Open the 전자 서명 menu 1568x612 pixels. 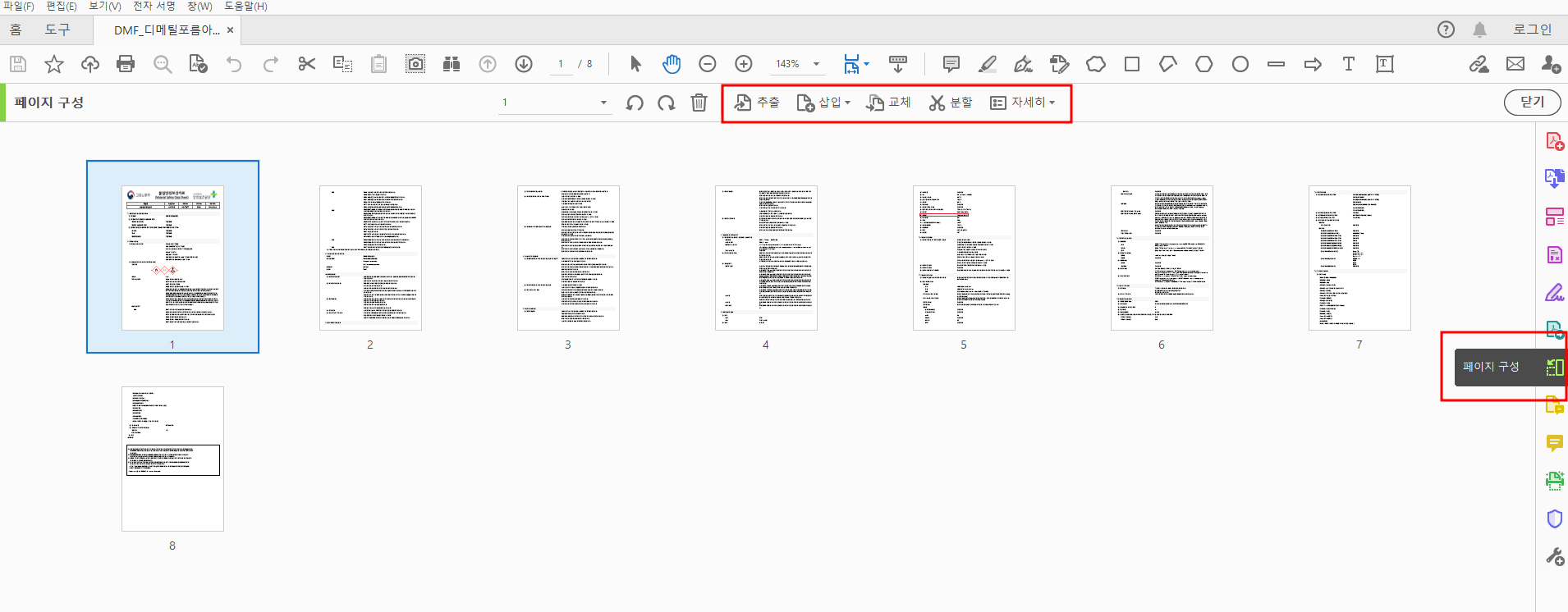pos(154,7)
